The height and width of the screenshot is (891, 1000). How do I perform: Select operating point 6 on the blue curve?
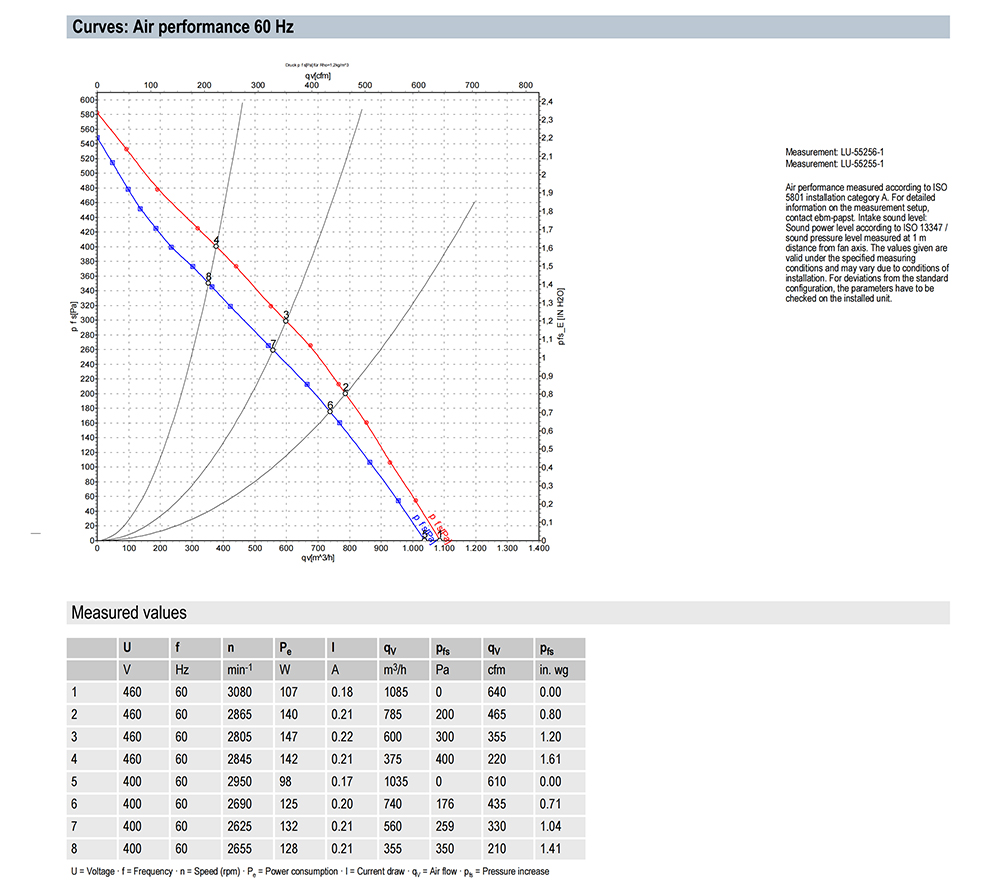tap(329, 411)
